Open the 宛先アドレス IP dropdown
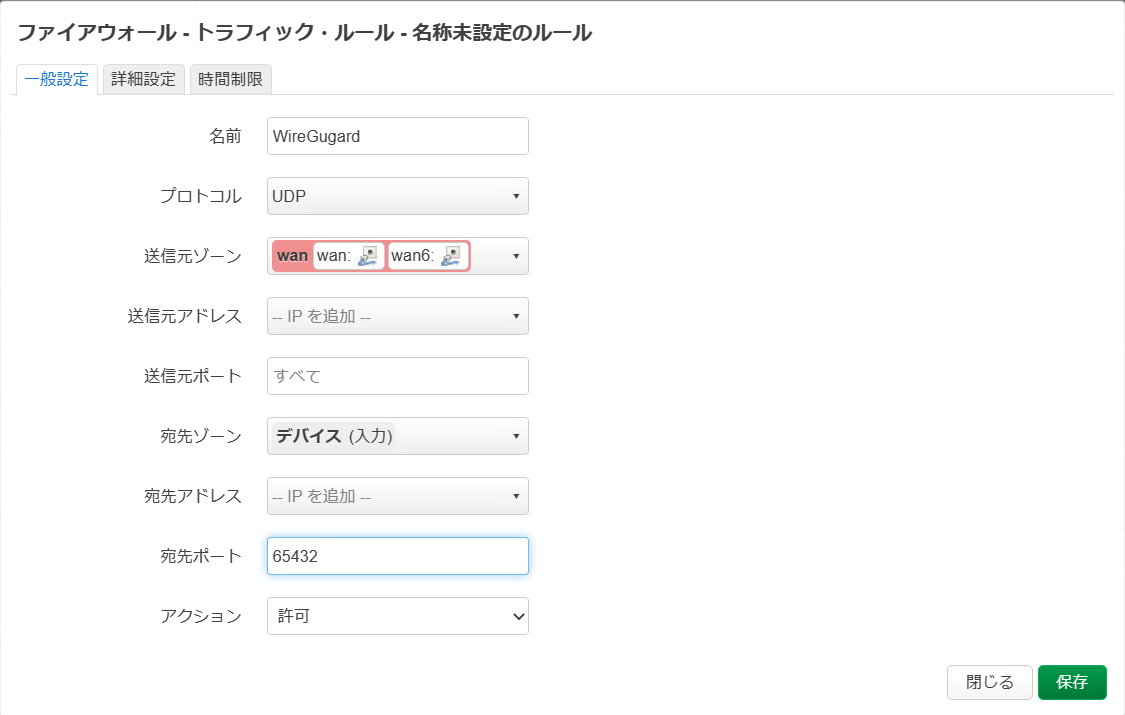 point(397,496)
